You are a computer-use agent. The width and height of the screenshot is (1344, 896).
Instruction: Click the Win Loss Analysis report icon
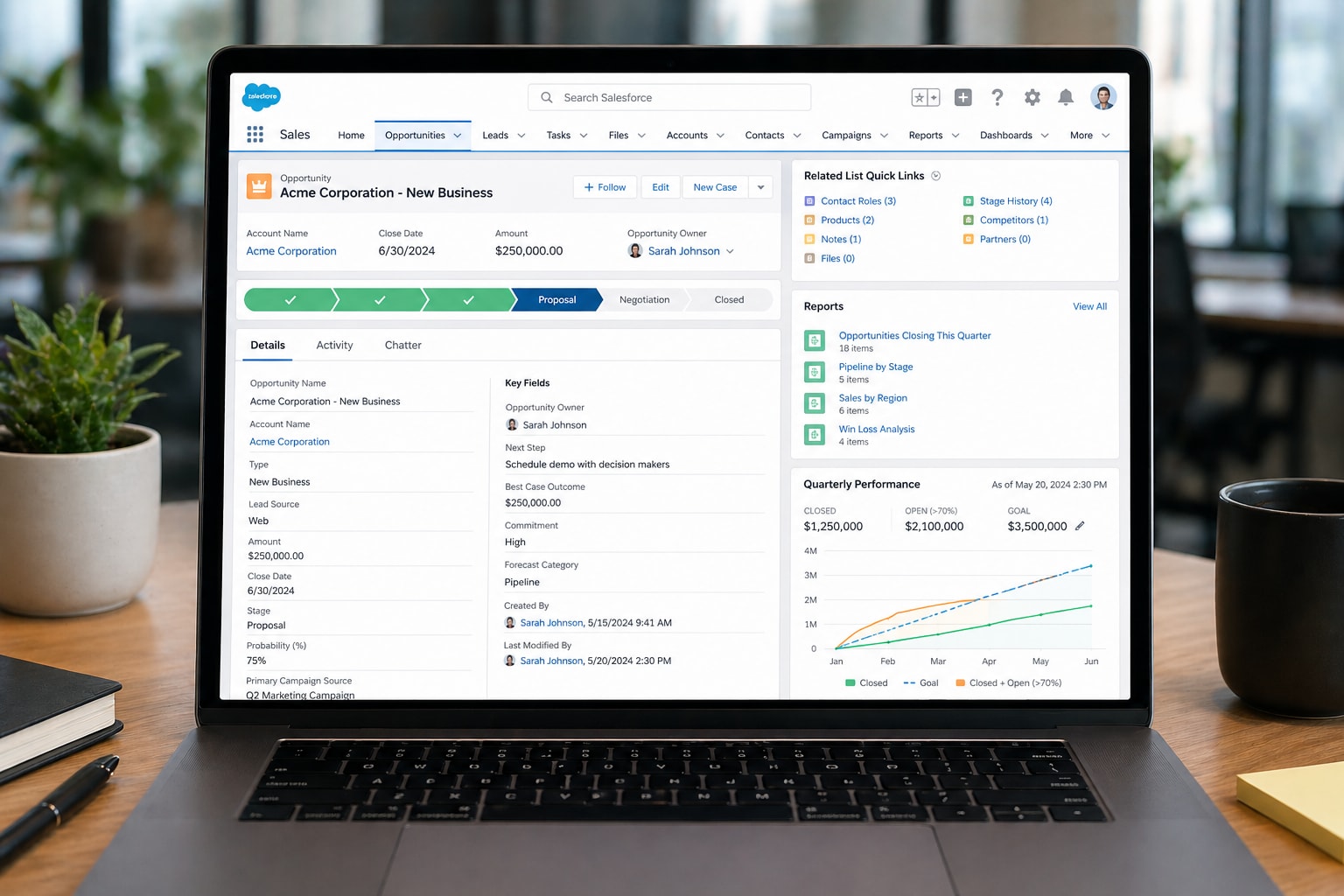[x=815, y=435]
